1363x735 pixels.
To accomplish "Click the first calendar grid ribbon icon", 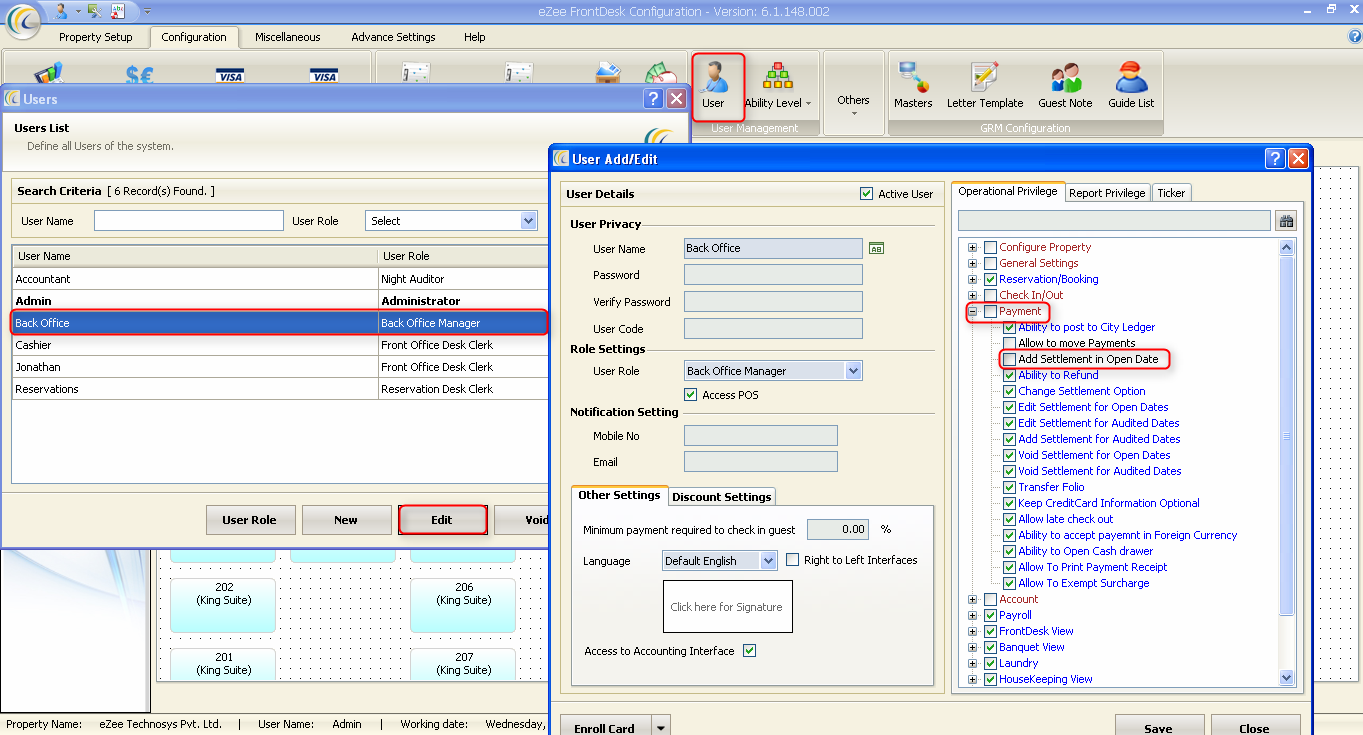I will coord(416,75).
